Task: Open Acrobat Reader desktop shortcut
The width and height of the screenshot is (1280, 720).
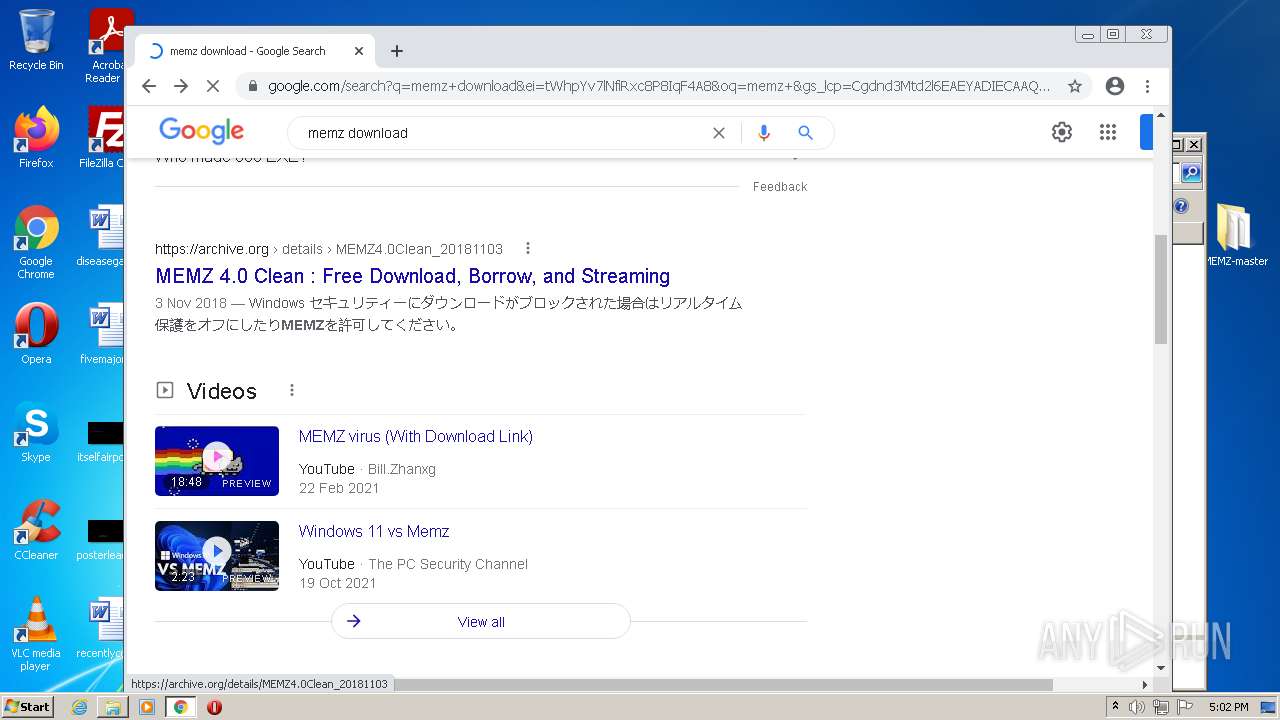Action: [106, 46]
